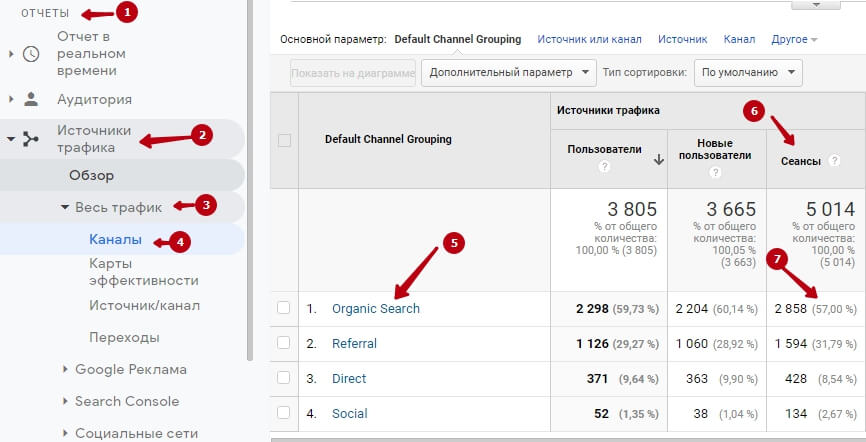Expand the Google Реклама subsection
The image size is (866, 442).
(x=65, y=369)
